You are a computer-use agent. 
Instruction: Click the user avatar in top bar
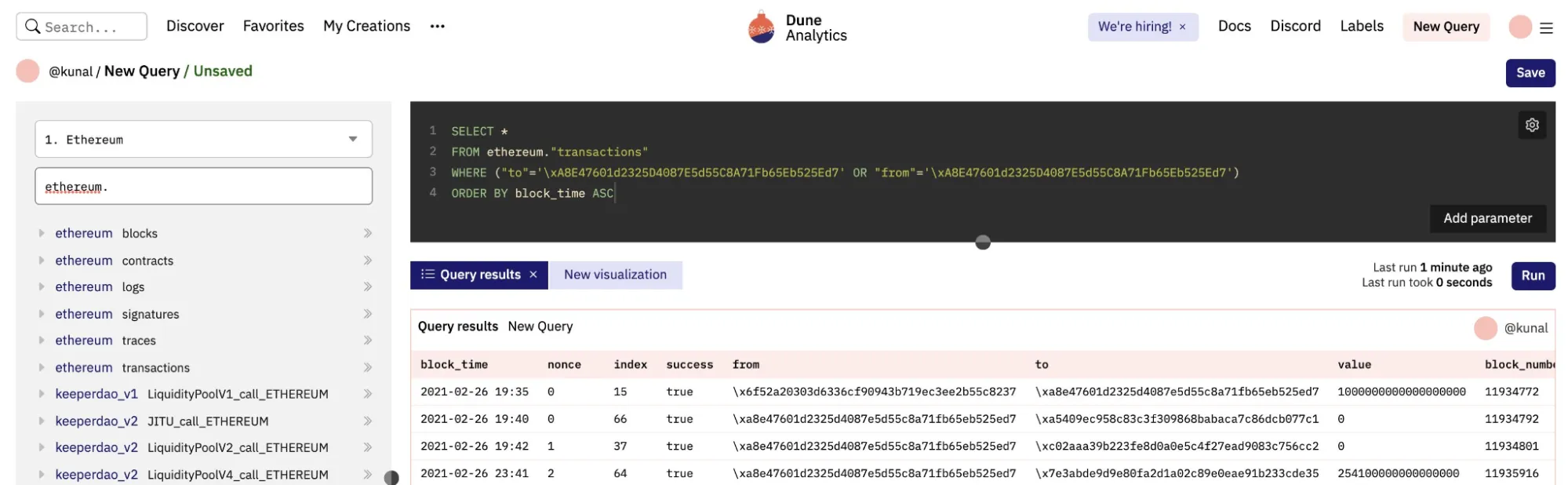(x=1519, y=27)
